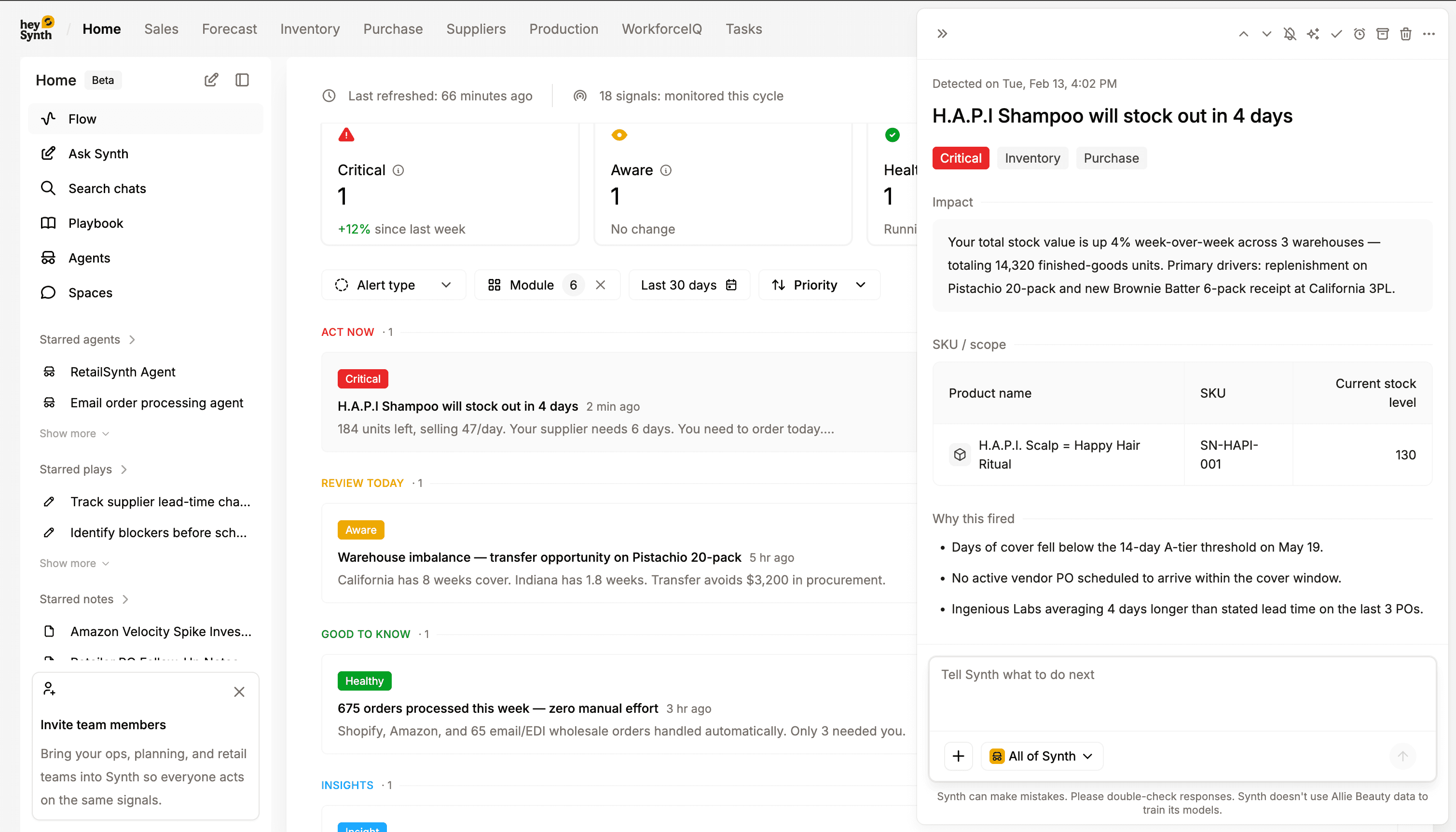Screen dimensions: 1456x832
Task: Add attachment with plus button in chat box
Action: (x=959, y=756)
